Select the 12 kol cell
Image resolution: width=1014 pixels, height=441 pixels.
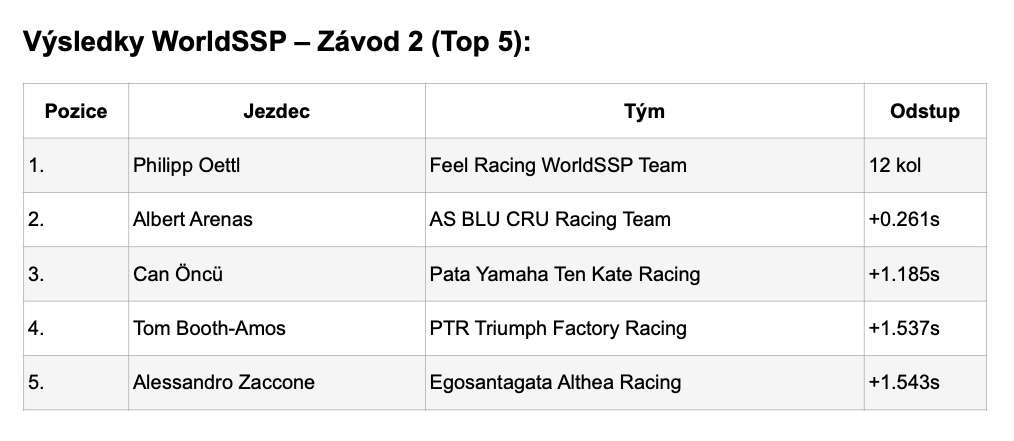coord(895,165)
